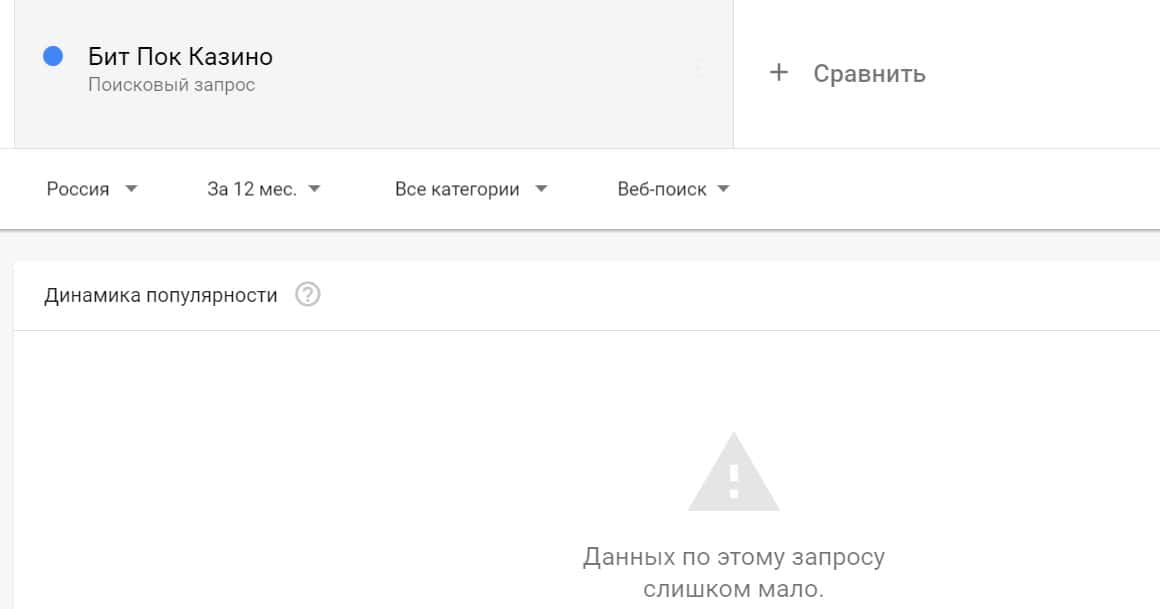This screenshot has width=1160, height=609.
Task: Expand the Все категории dropdown
Action: click(x=457, y=189)
